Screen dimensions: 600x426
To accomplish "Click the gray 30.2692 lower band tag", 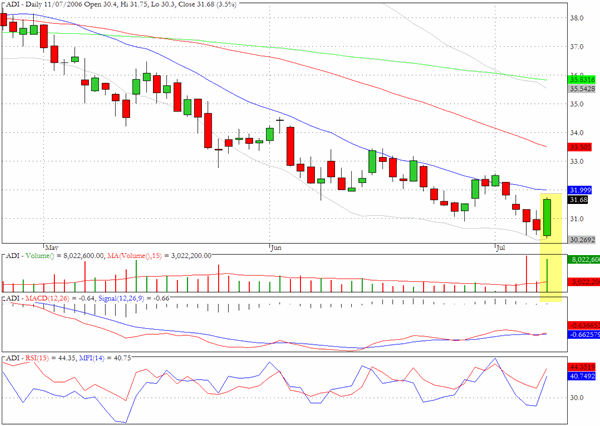I will click(582, 240).
